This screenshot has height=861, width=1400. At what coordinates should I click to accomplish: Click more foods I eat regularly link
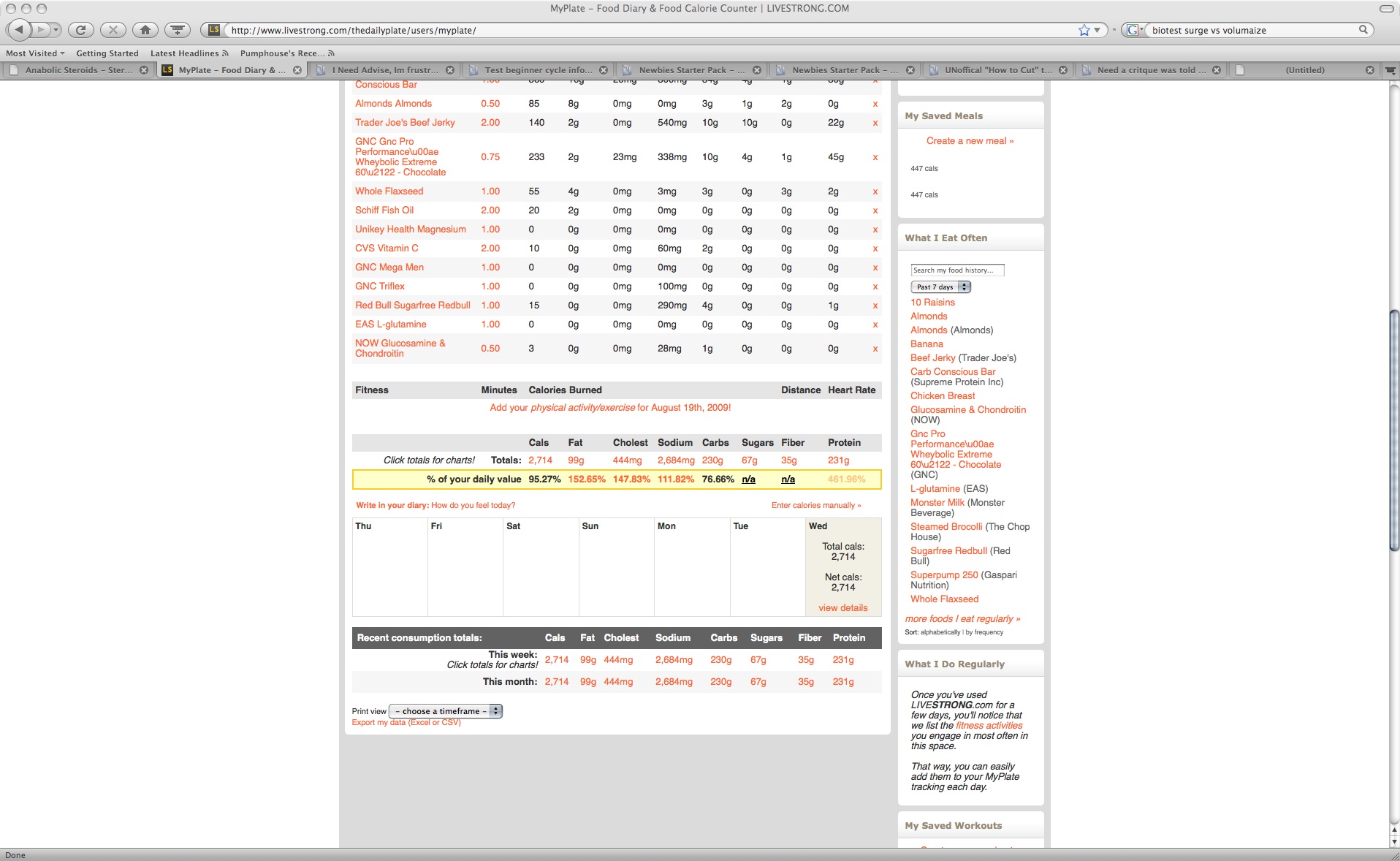point(962,619)
